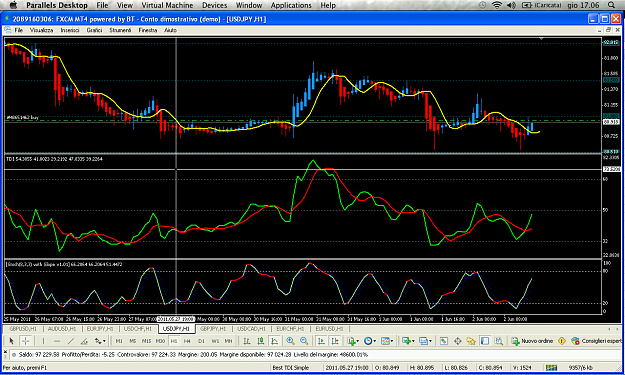Open Parallels Virtual Machine menu
The image size is (625, 375).
click(x=167, y=5)
